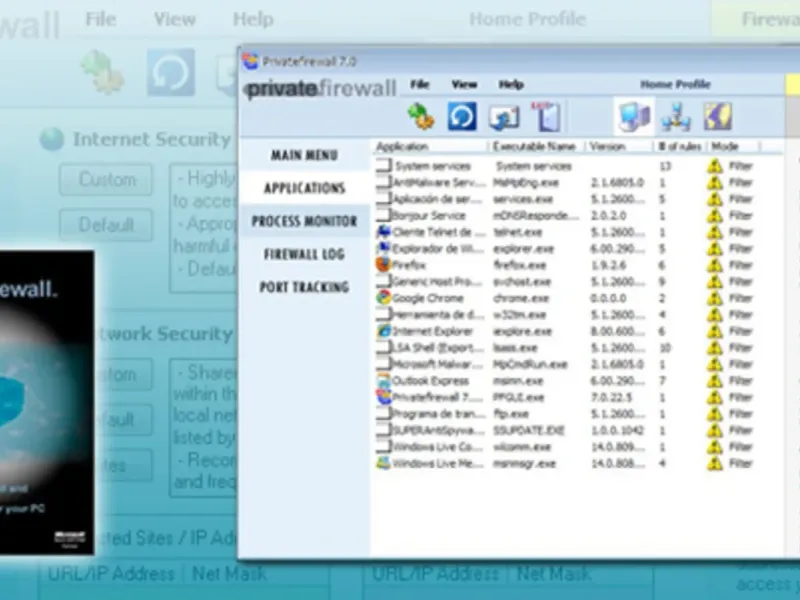Screen dimensions: 800x600
Task: Click the green gears settings toolbar icon in Privatefirewall 7.0
Action: point(421,116)
